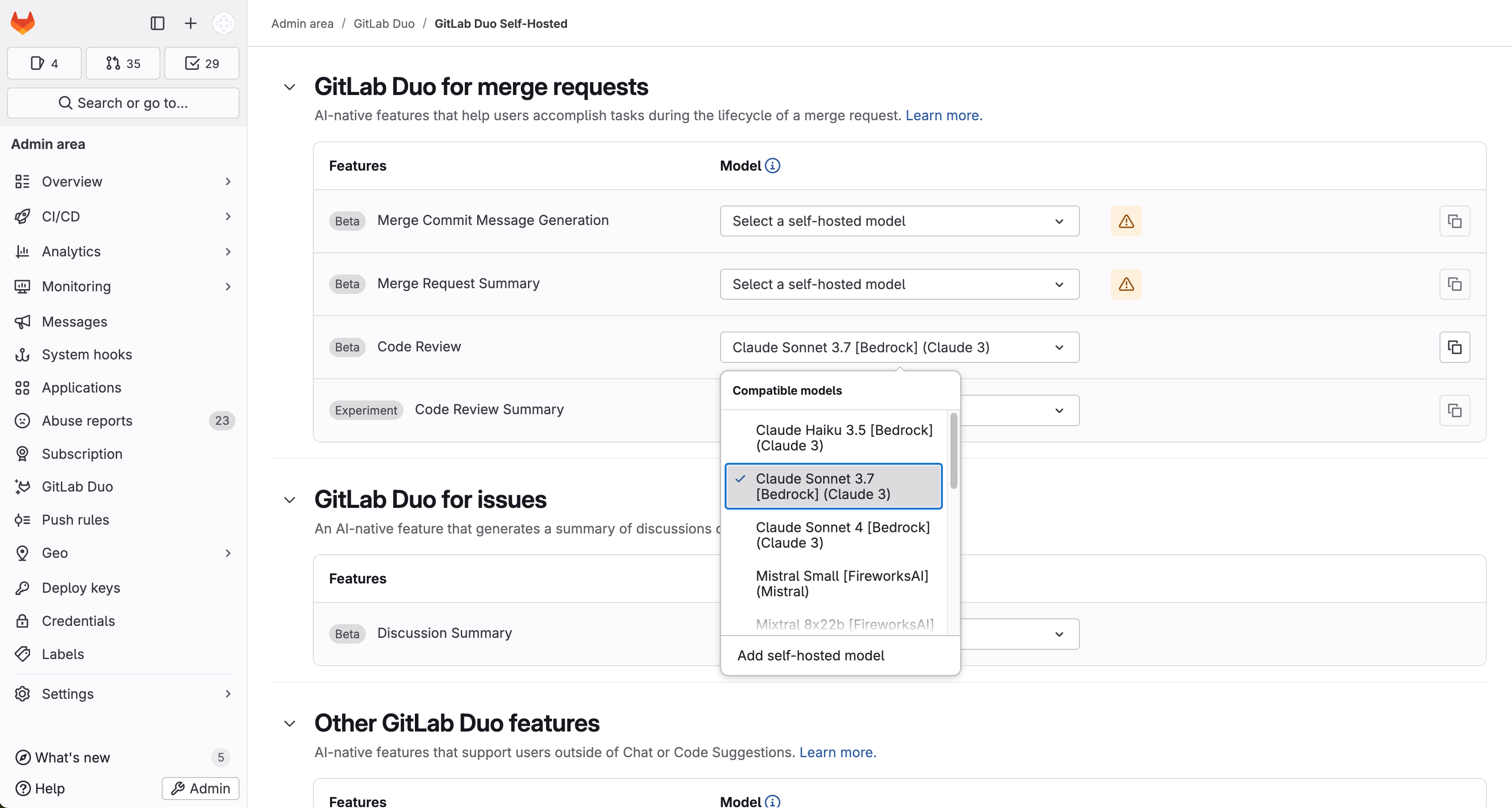Open the Model column info tooltip
Image resolution: width=1512 pixels, height=808 pixels.
coord(772,166)
